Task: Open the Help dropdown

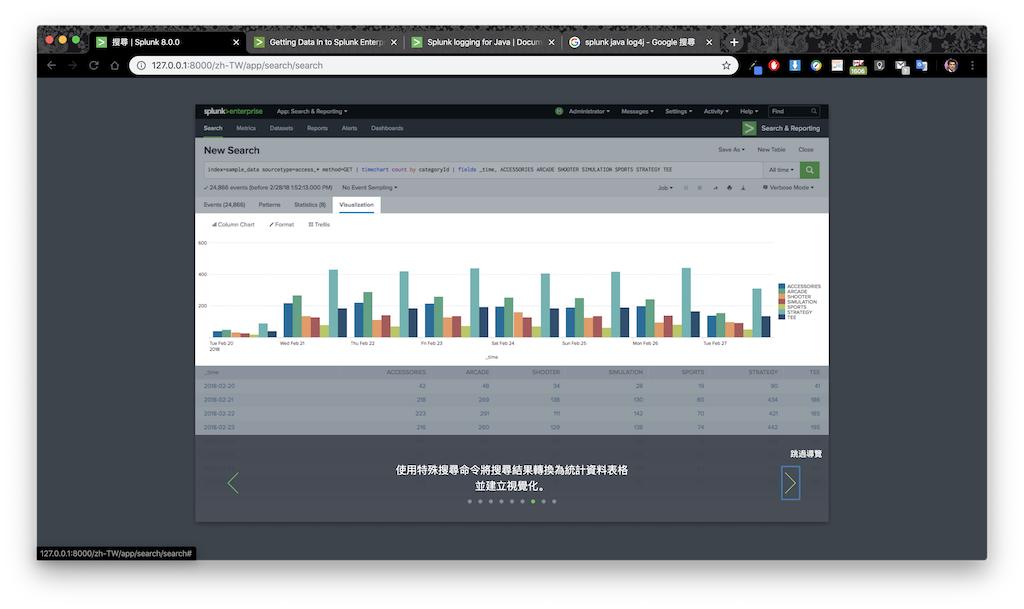Action: 748,112
